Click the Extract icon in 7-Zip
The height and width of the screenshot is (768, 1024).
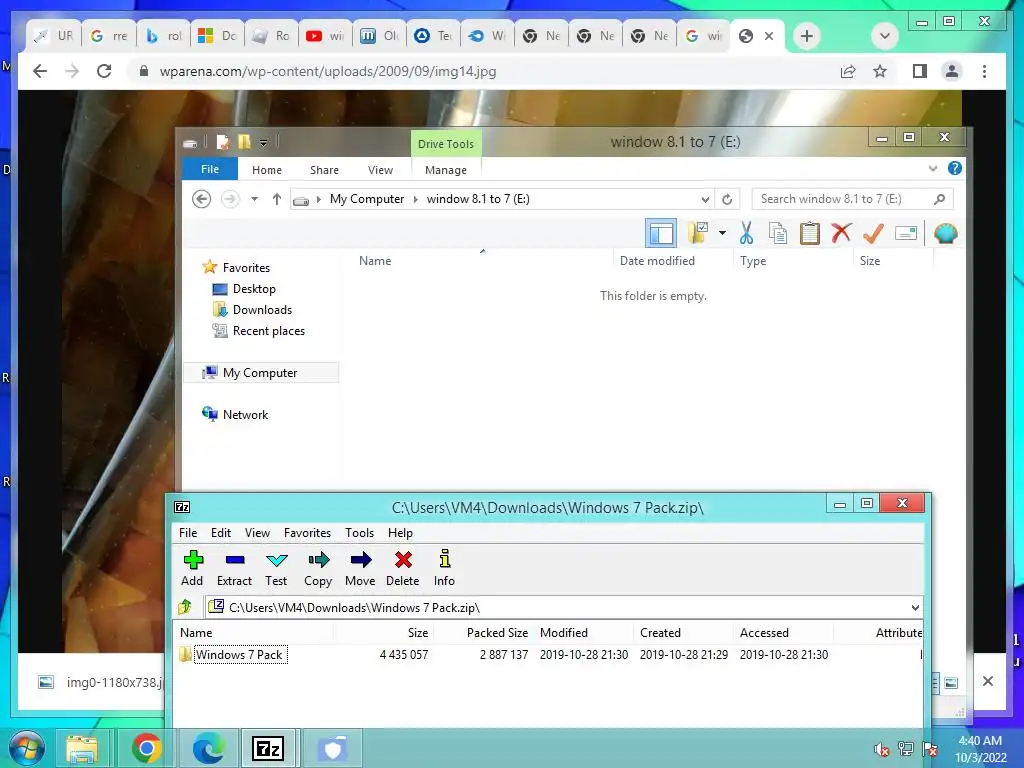[234, 568]
